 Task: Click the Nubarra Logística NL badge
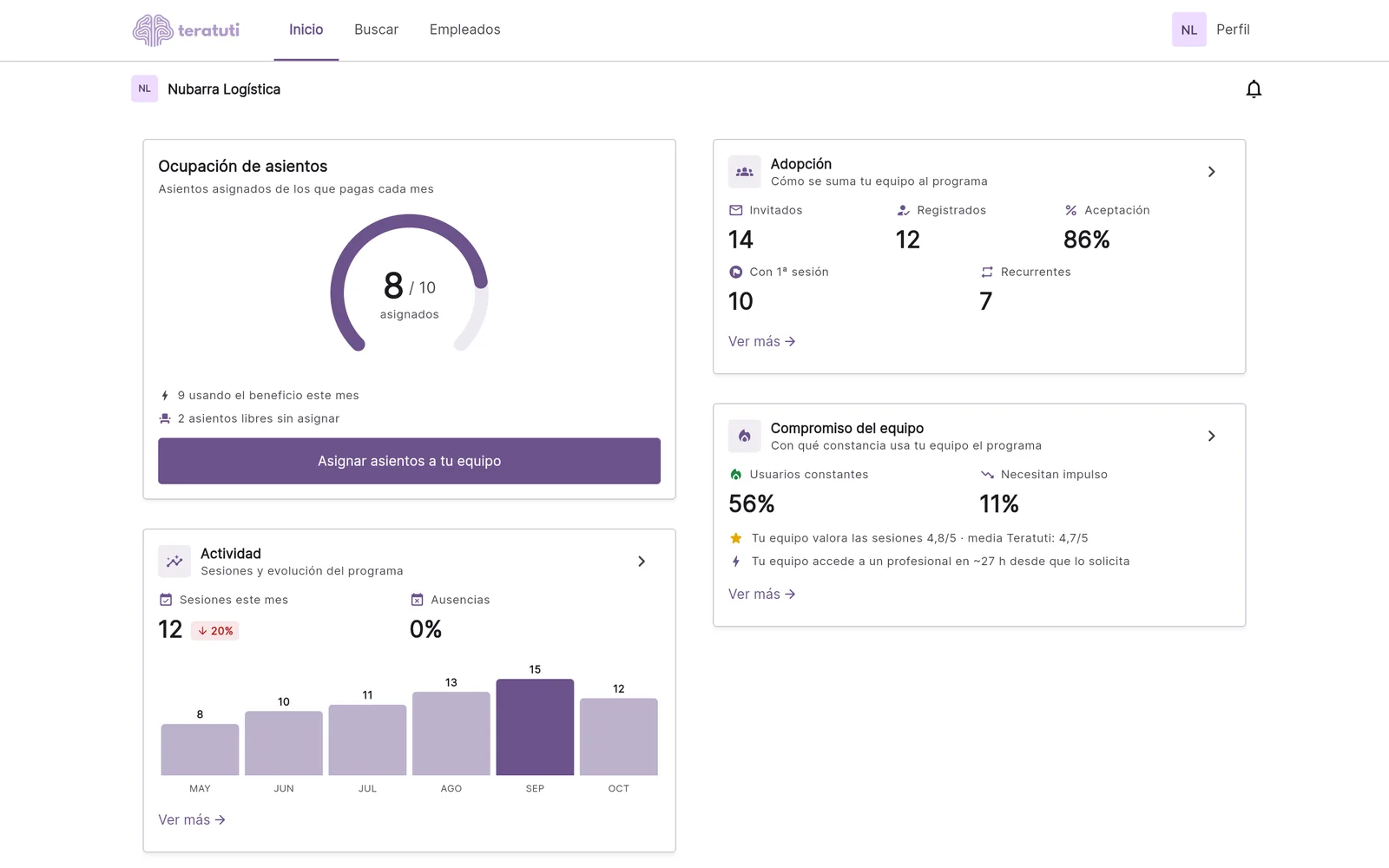144,89
